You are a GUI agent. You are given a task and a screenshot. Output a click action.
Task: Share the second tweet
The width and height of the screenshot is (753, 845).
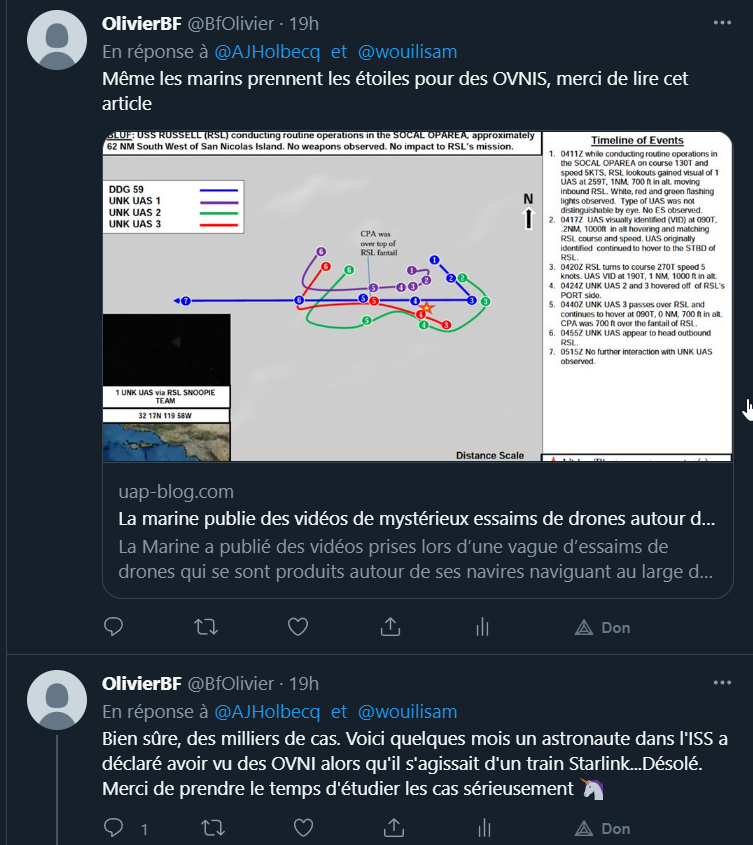(394, 827)
